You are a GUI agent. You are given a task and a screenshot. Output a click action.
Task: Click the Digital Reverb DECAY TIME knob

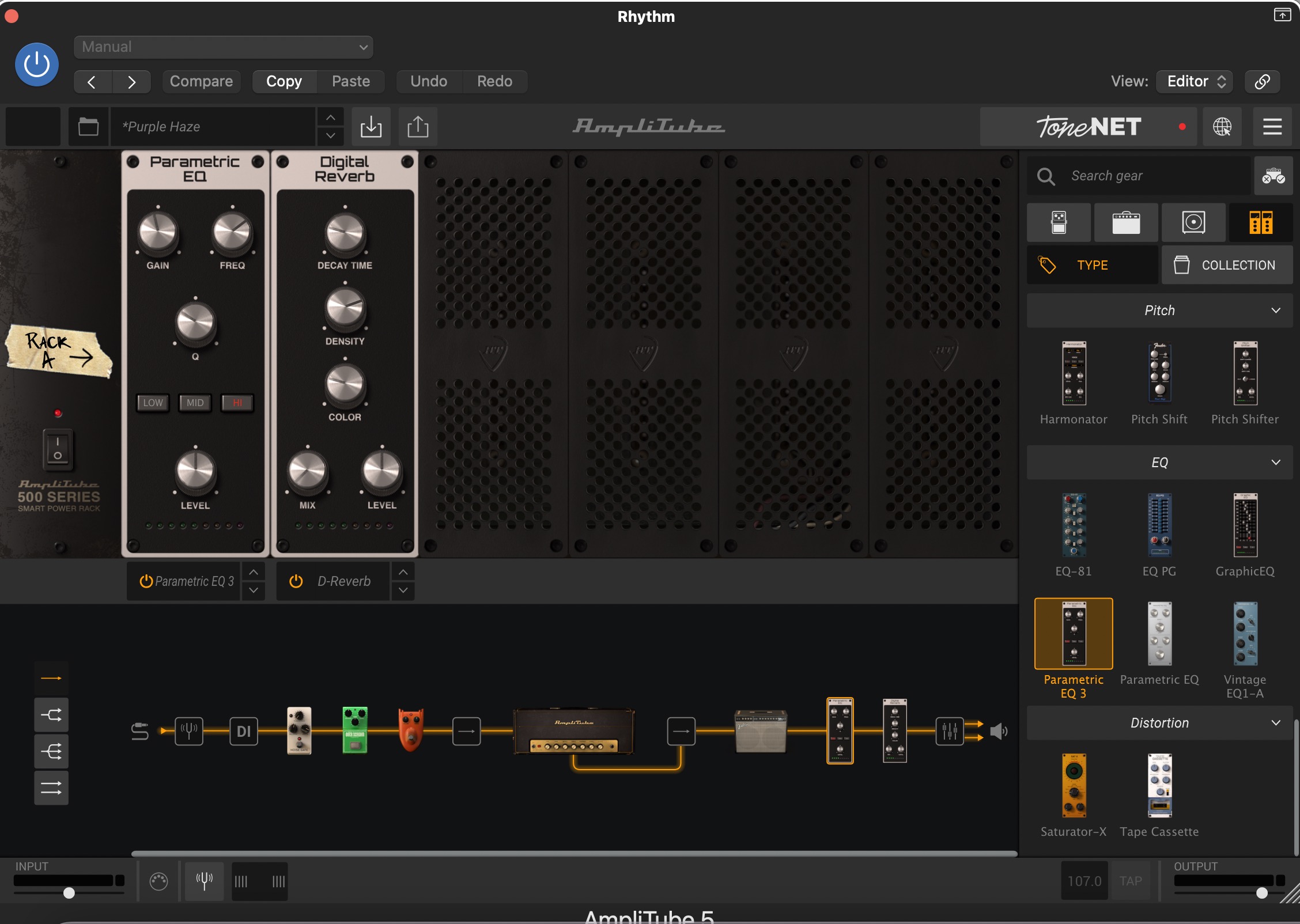coord(345,233)
